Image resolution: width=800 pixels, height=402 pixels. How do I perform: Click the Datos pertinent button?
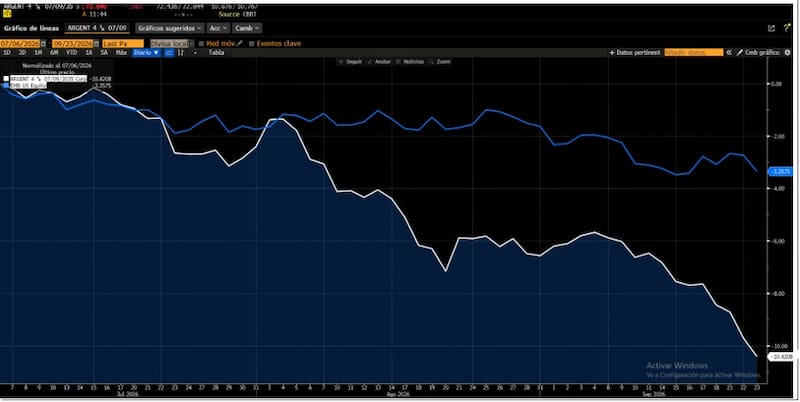(635, 53)
